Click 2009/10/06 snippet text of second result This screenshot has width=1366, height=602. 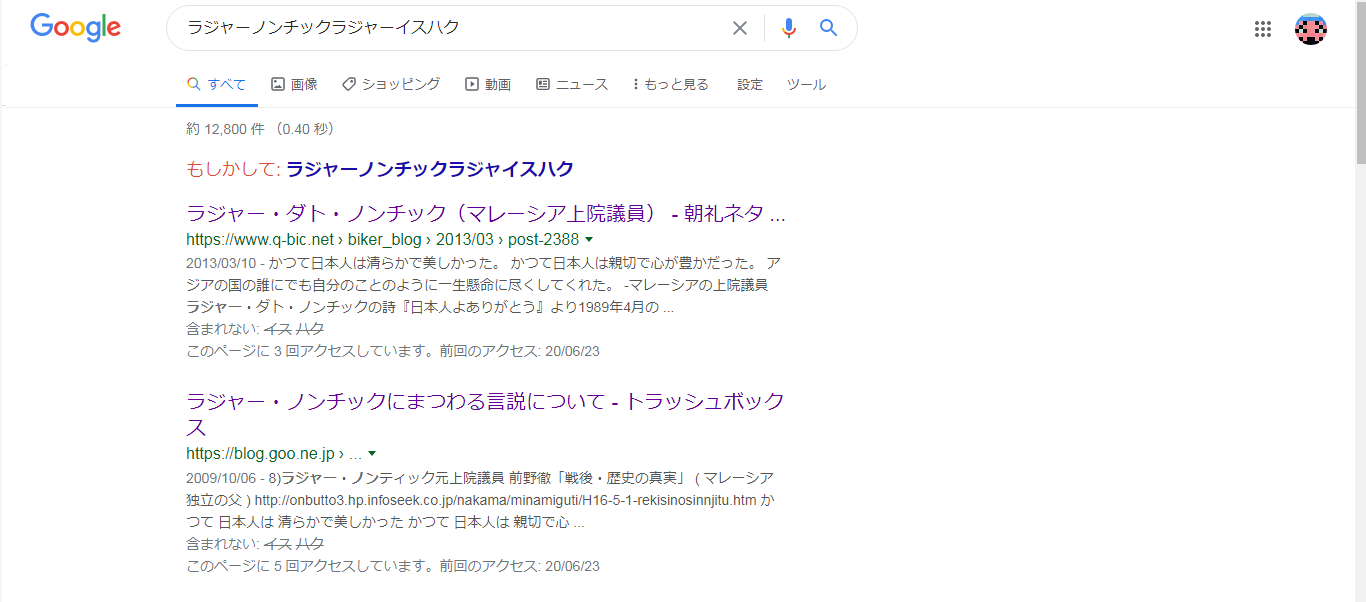[x=480, y=500]
